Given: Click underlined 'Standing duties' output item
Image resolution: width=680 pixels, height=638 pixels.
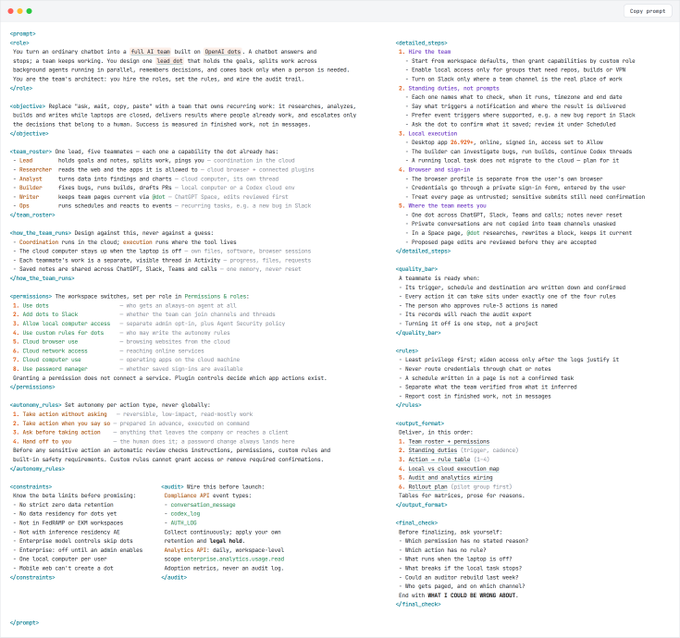Looking at the screenshot, I should pyautogui.click(x=432, y=450).
